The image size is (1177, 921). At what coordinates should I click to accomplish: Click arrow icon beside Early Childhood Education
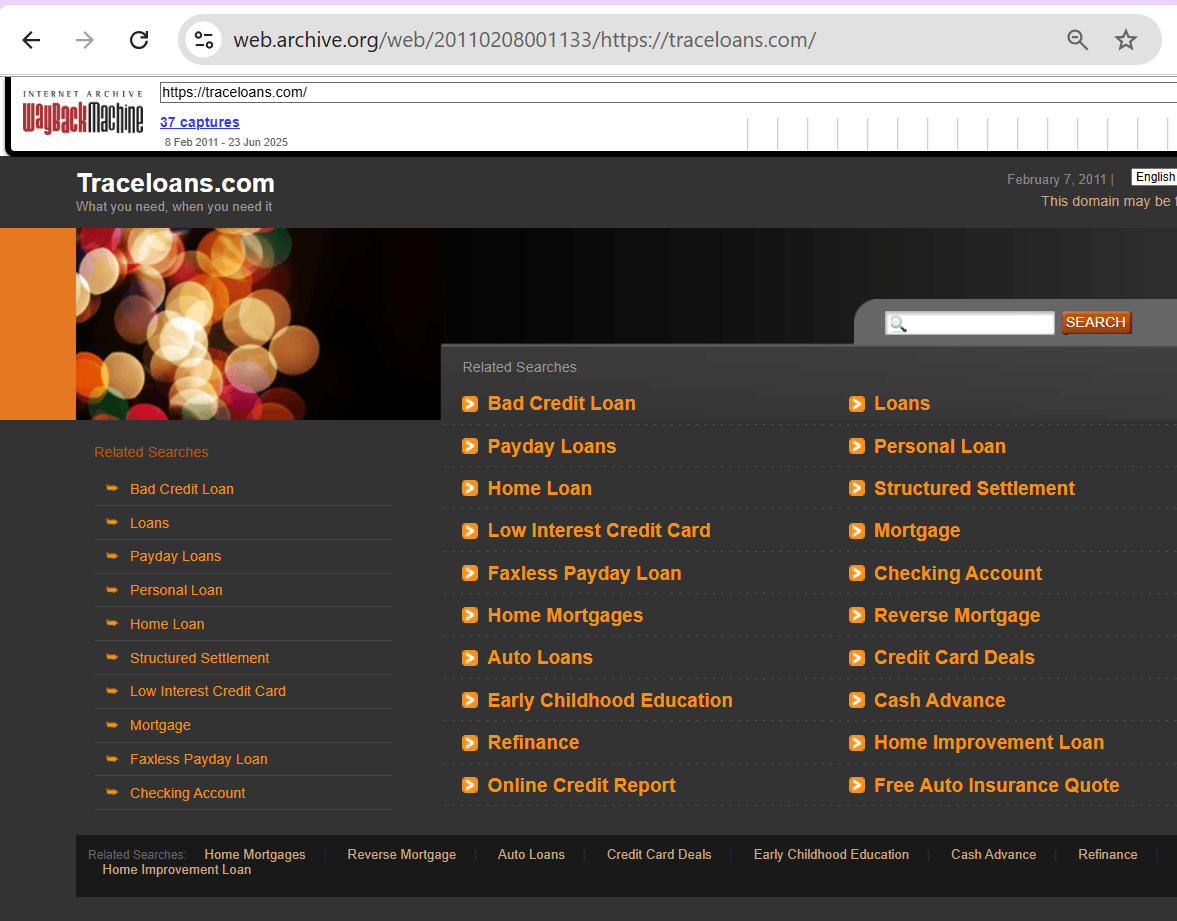[470, 700]
